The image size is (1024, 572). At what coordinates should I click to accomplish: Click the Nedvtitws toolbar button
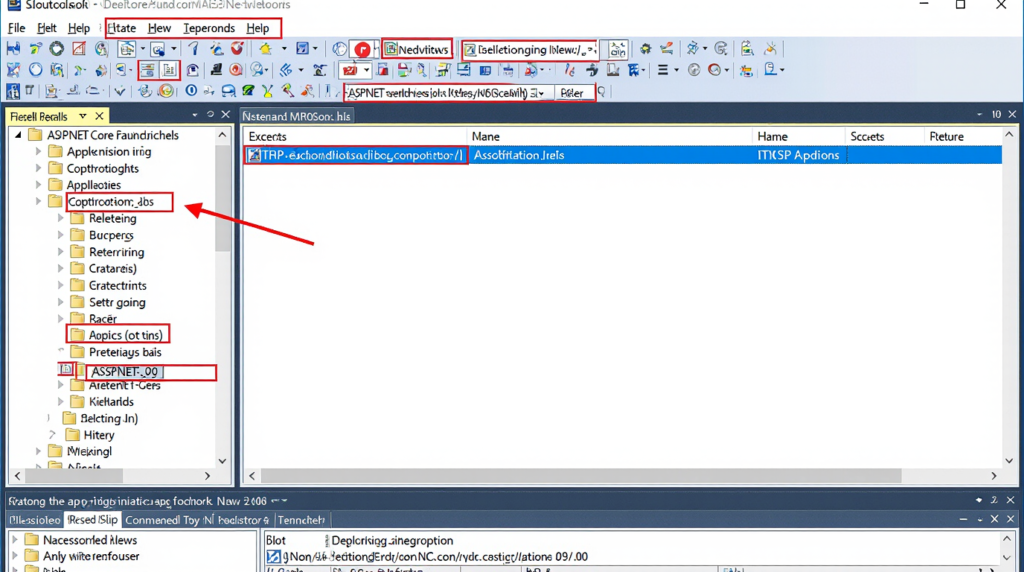pos(417,50)
